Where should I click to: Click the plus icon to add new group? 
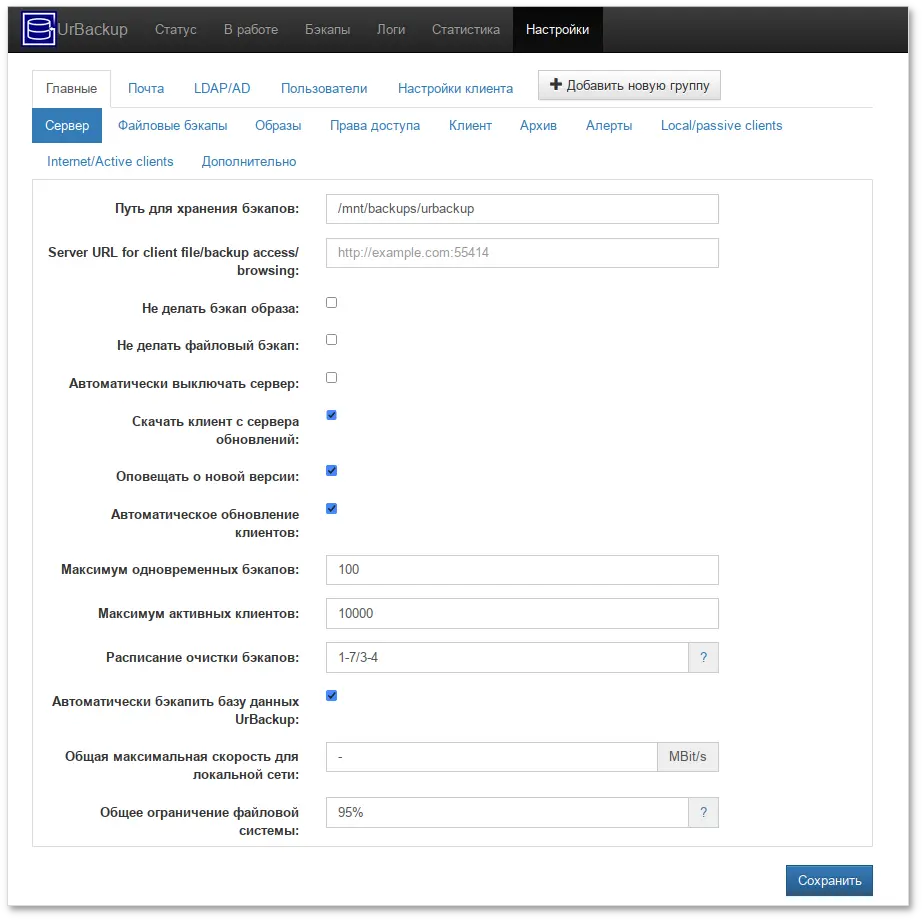point(556,85)
